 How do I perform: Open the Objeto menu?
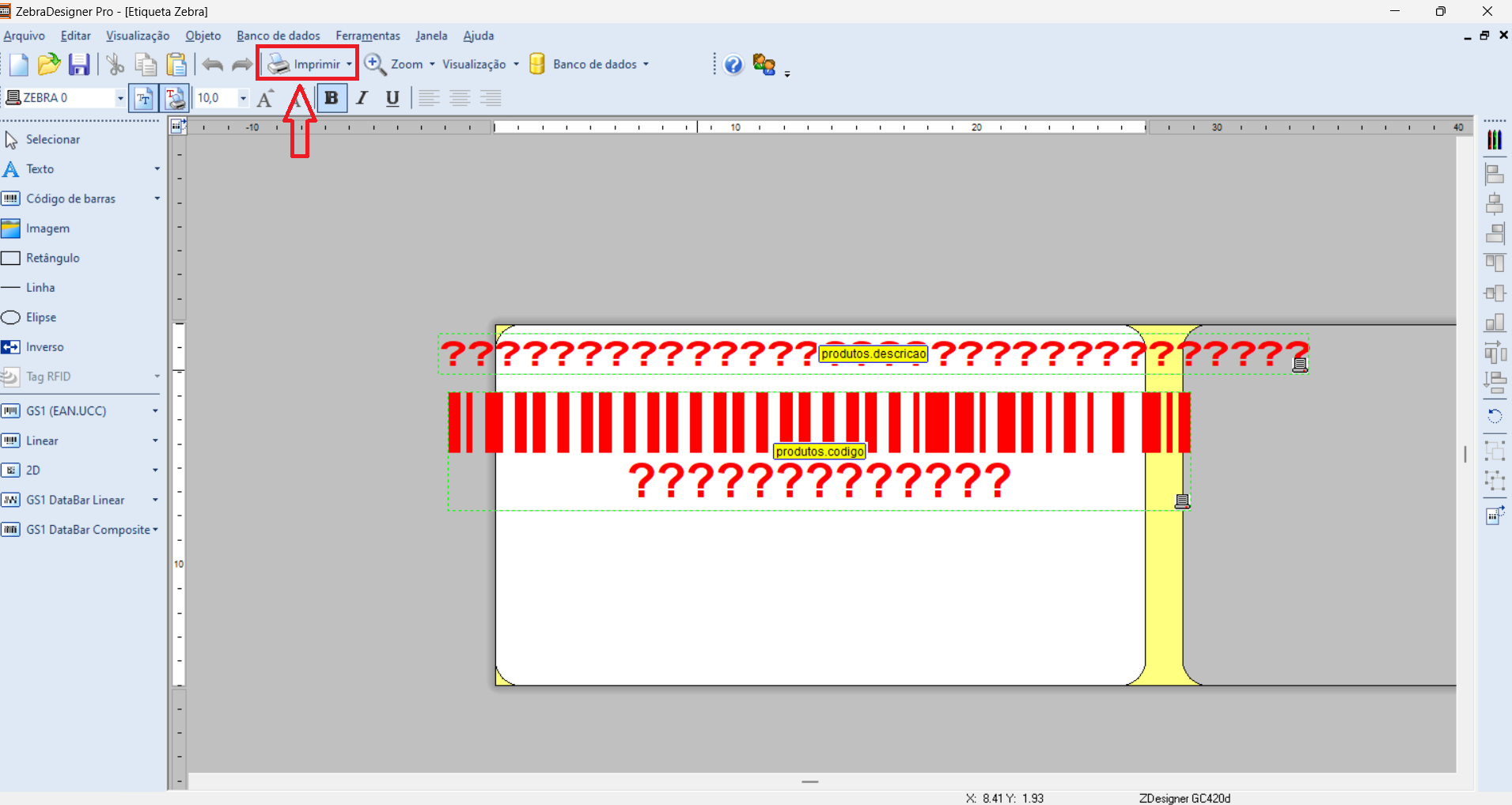pos(203,36)
